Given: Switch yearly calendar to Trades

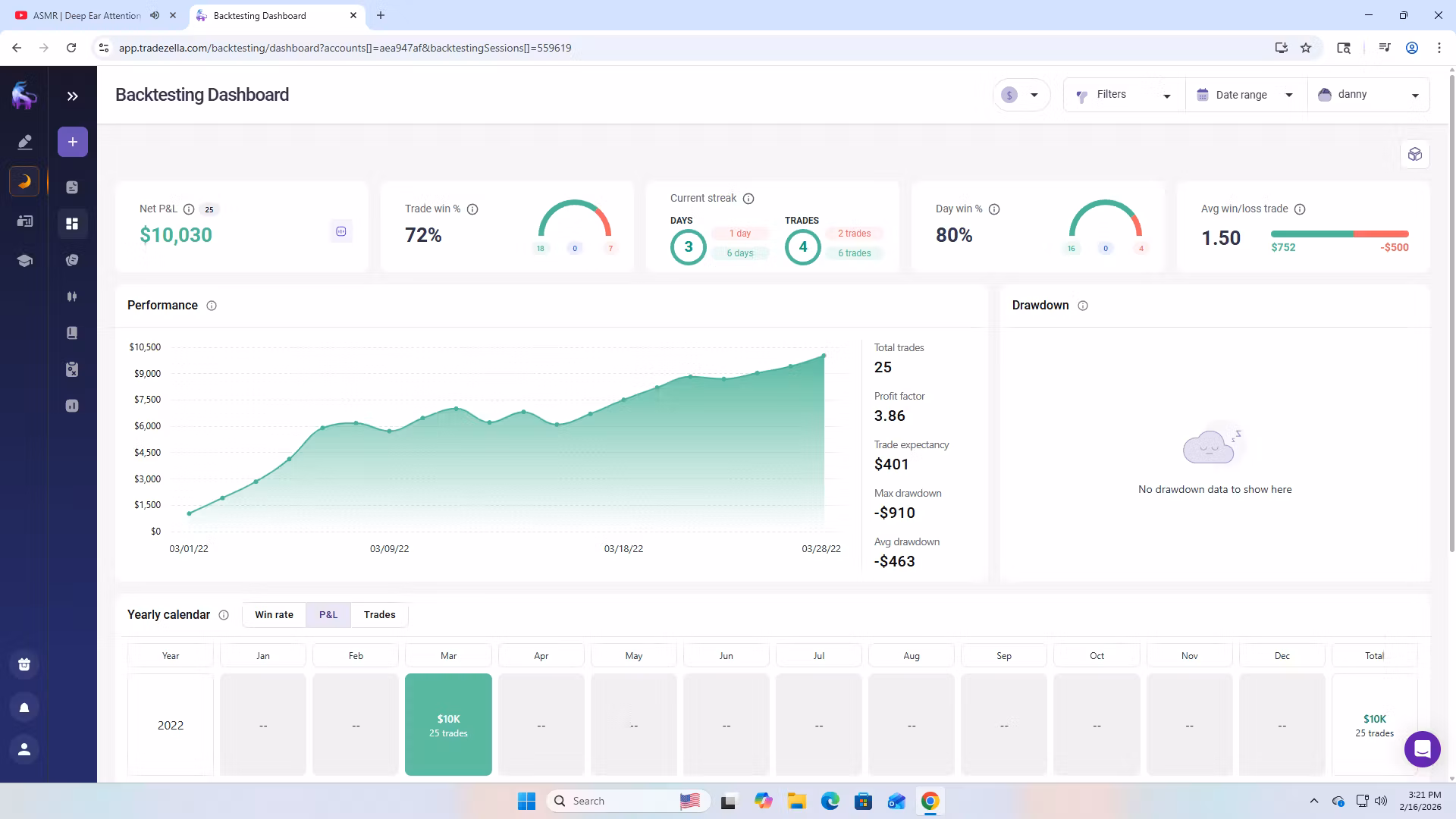Looking at the screenshot, I should [379, 615].
